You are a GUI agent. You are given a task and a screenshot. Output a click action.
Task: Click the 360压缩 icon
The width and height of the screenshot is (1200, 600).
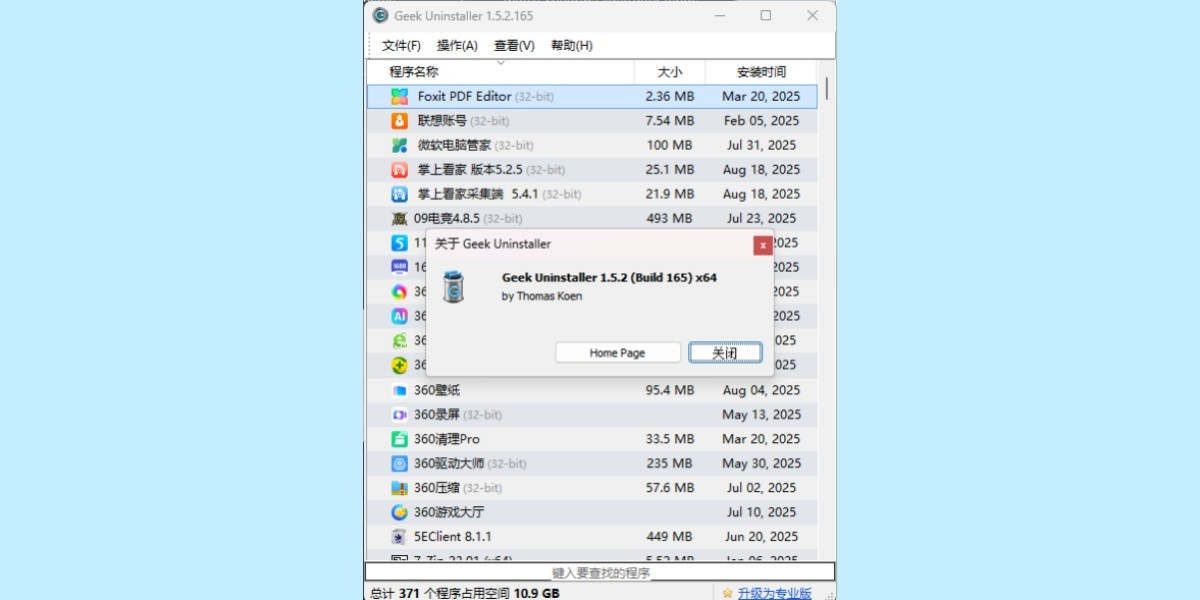(x=399, y=488)
